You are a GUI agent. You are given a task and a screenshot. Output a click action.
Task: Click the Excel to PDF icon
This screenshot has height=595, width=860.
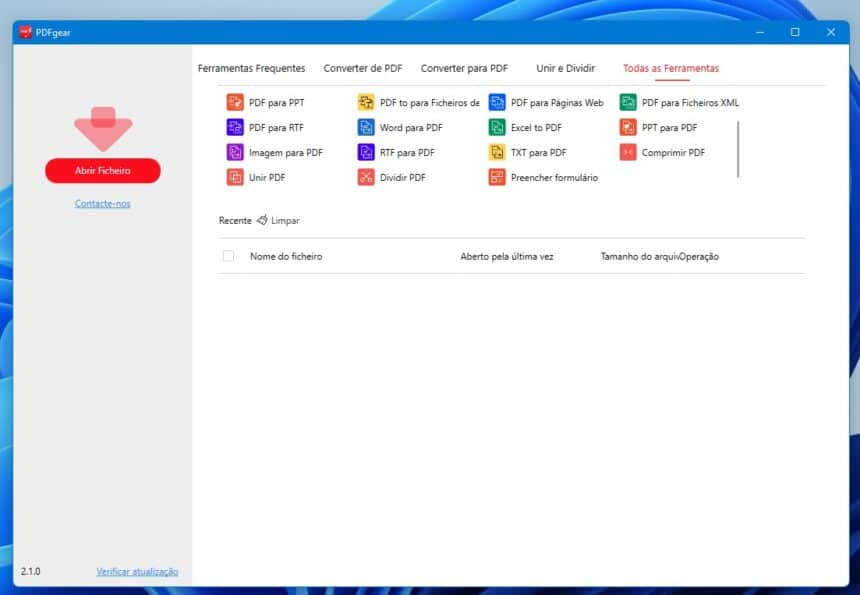[497, 127]
